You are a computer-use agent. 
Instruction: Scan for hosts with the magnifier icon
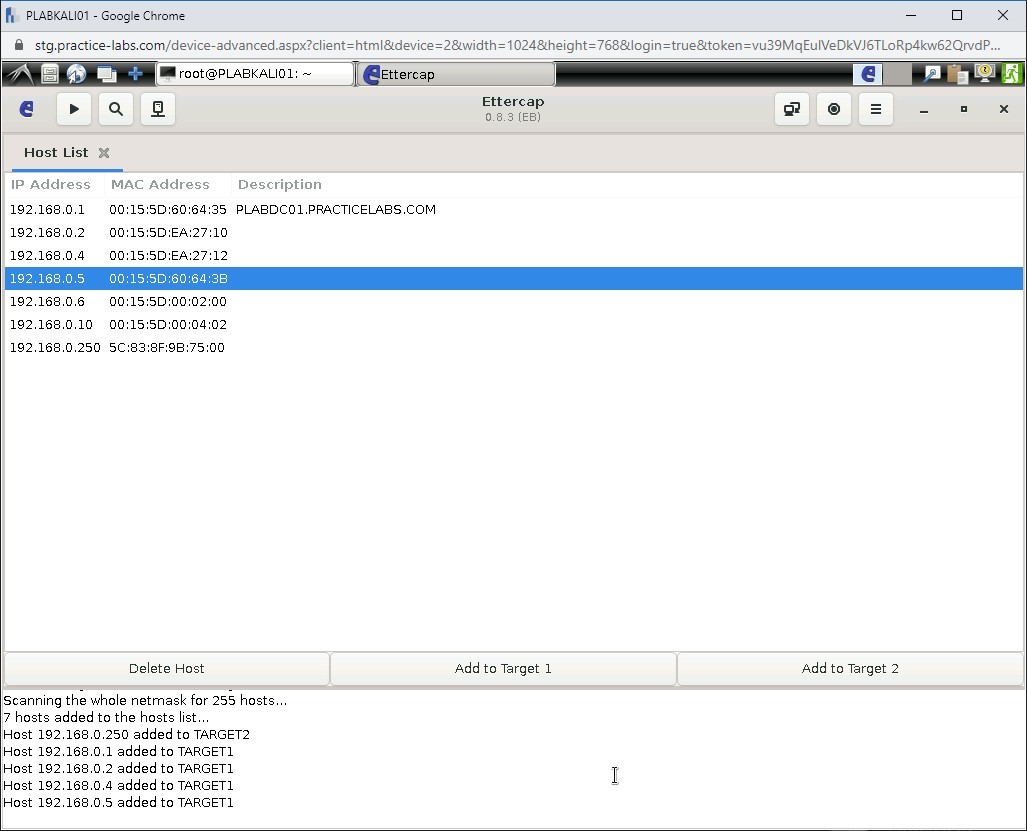pyautogui.click(x=115, y=109)
